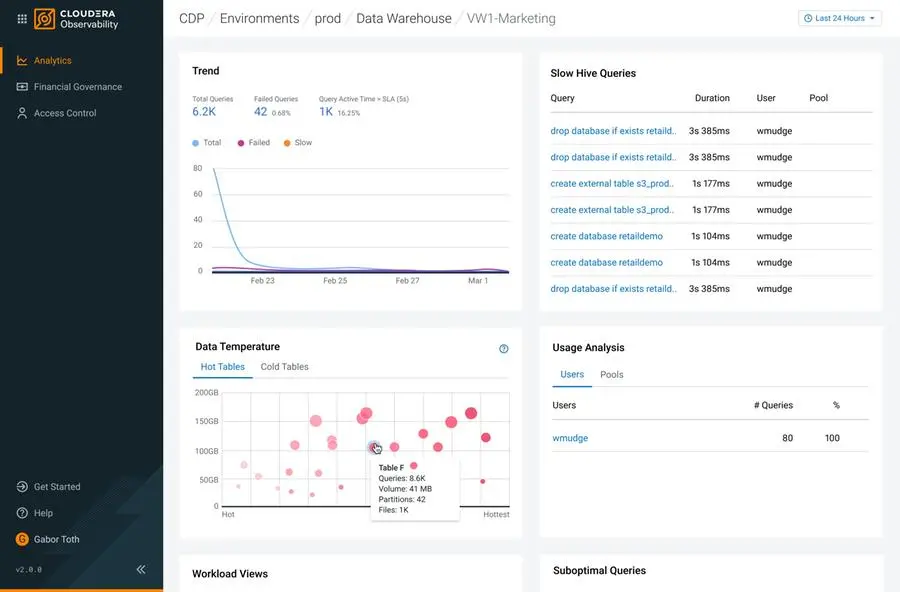The width and height of the screenshot is (900, 592).
Task: Click Gabor Toth user avatar
Action: (22, 539)
